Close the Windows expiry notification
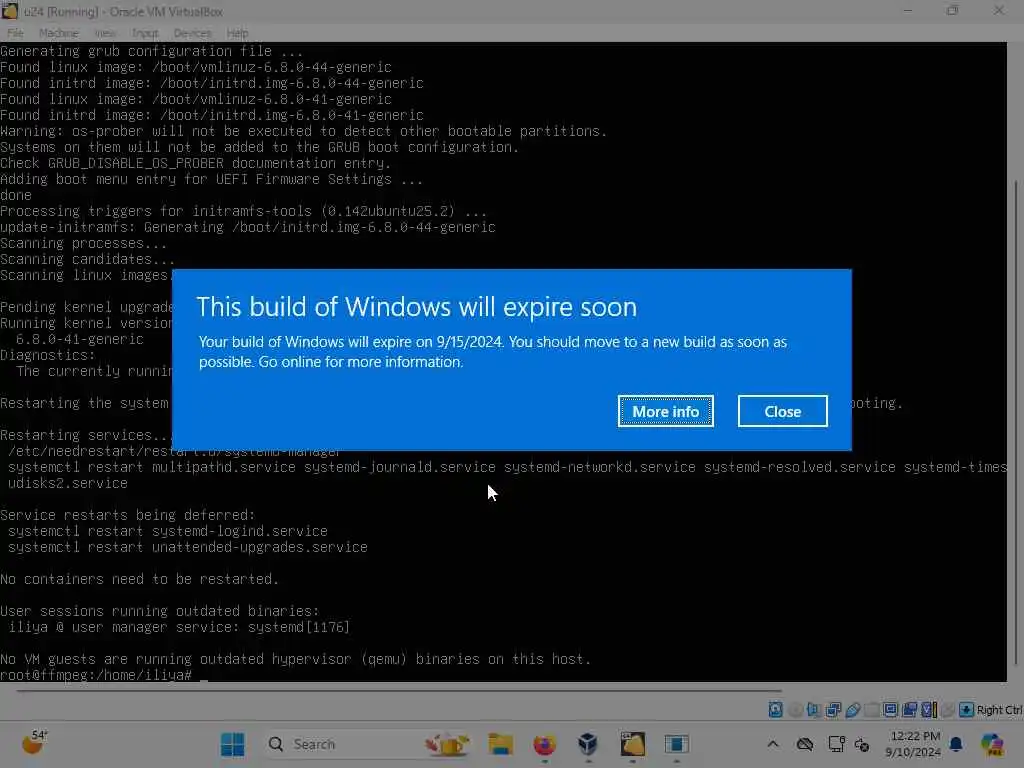The height and width of the screenshot is (768, 1024). (x=782, y=411)
